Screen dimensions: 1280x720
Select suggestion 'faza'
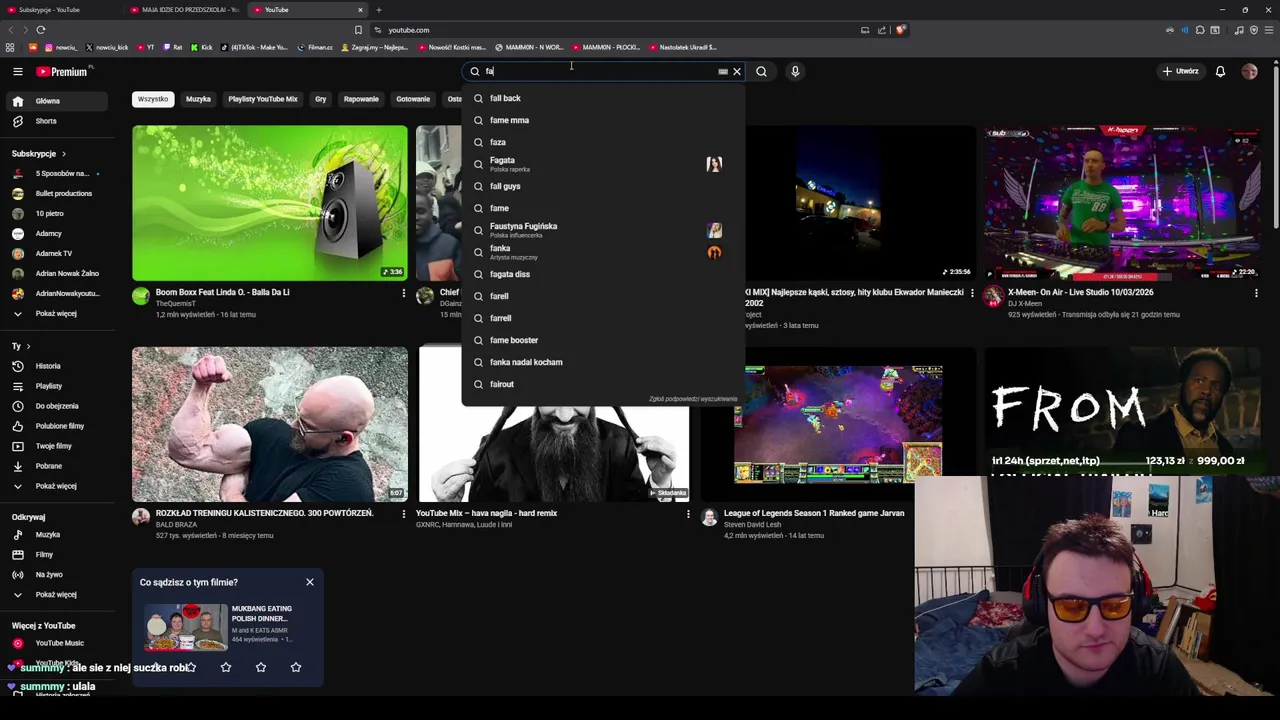point(603,142)
